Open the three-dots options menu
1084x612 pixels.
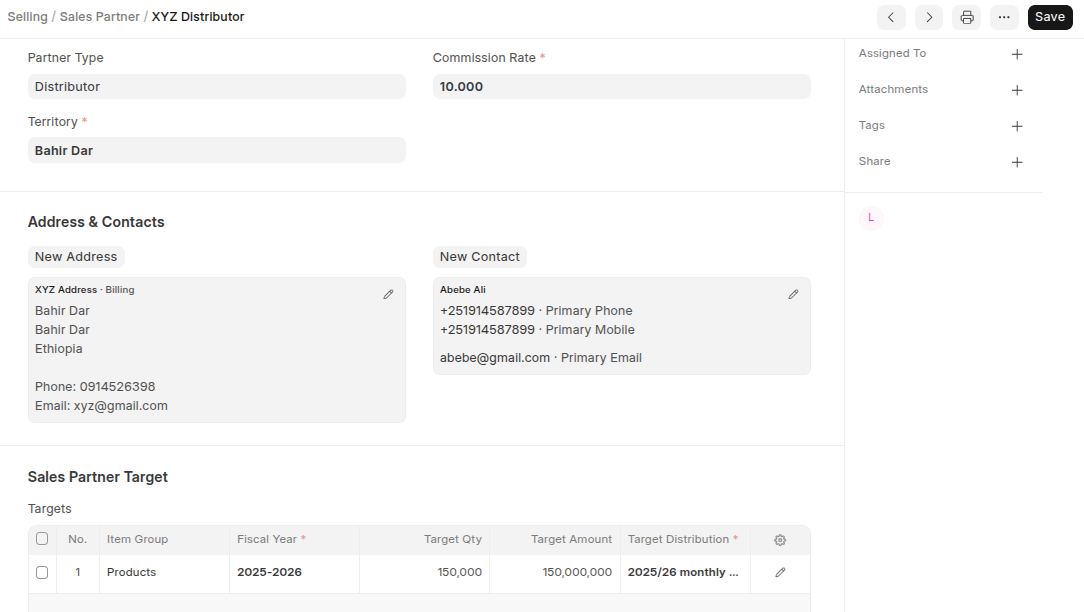pos(1004,17)
